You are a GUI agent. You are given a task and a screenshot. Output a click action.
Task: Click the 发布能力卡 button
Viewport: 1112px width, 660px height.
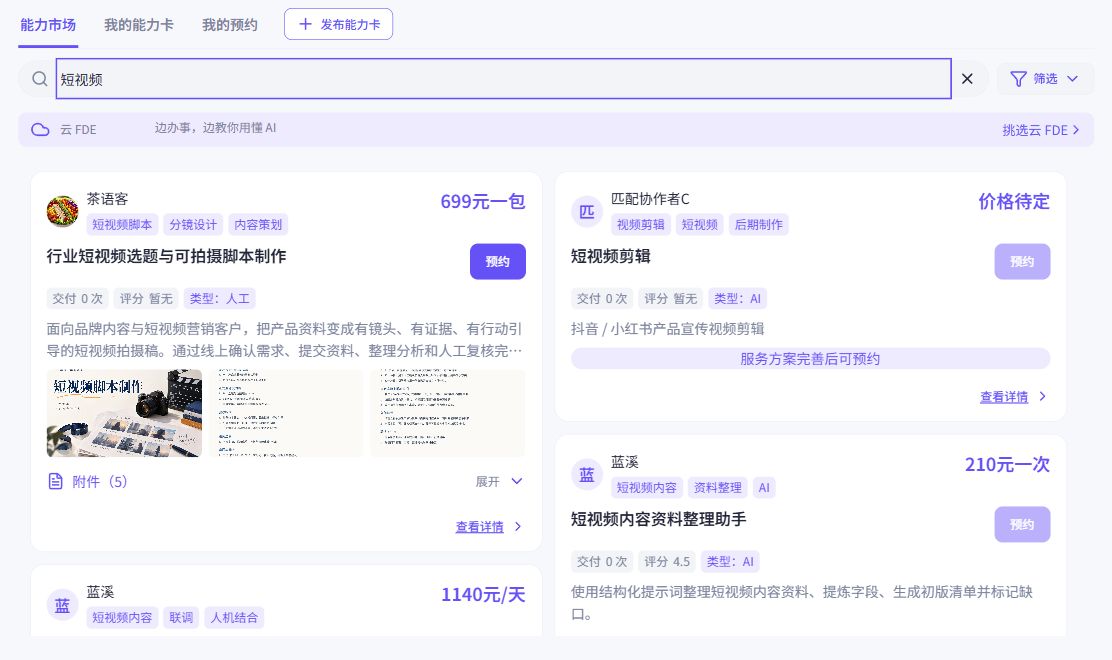338,24
